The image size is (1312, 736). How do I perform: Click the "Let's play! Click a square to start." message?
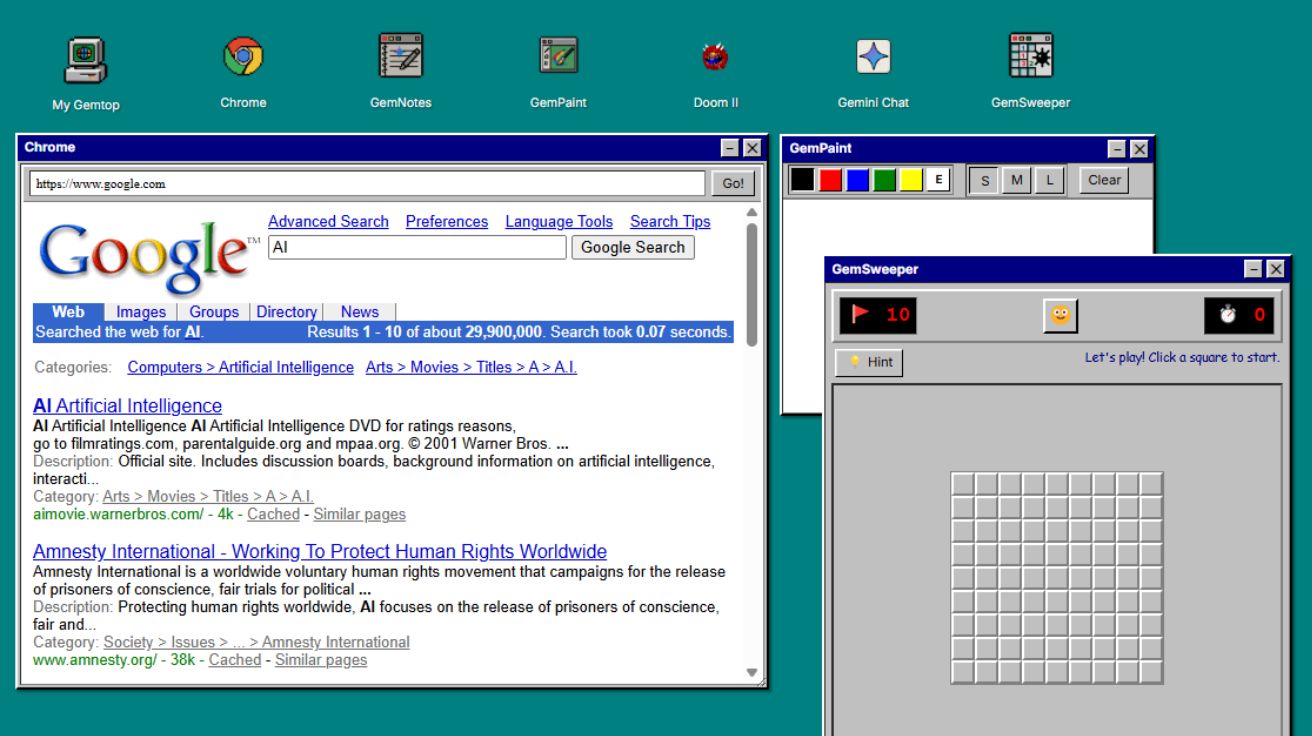(x=1182, y=357)
